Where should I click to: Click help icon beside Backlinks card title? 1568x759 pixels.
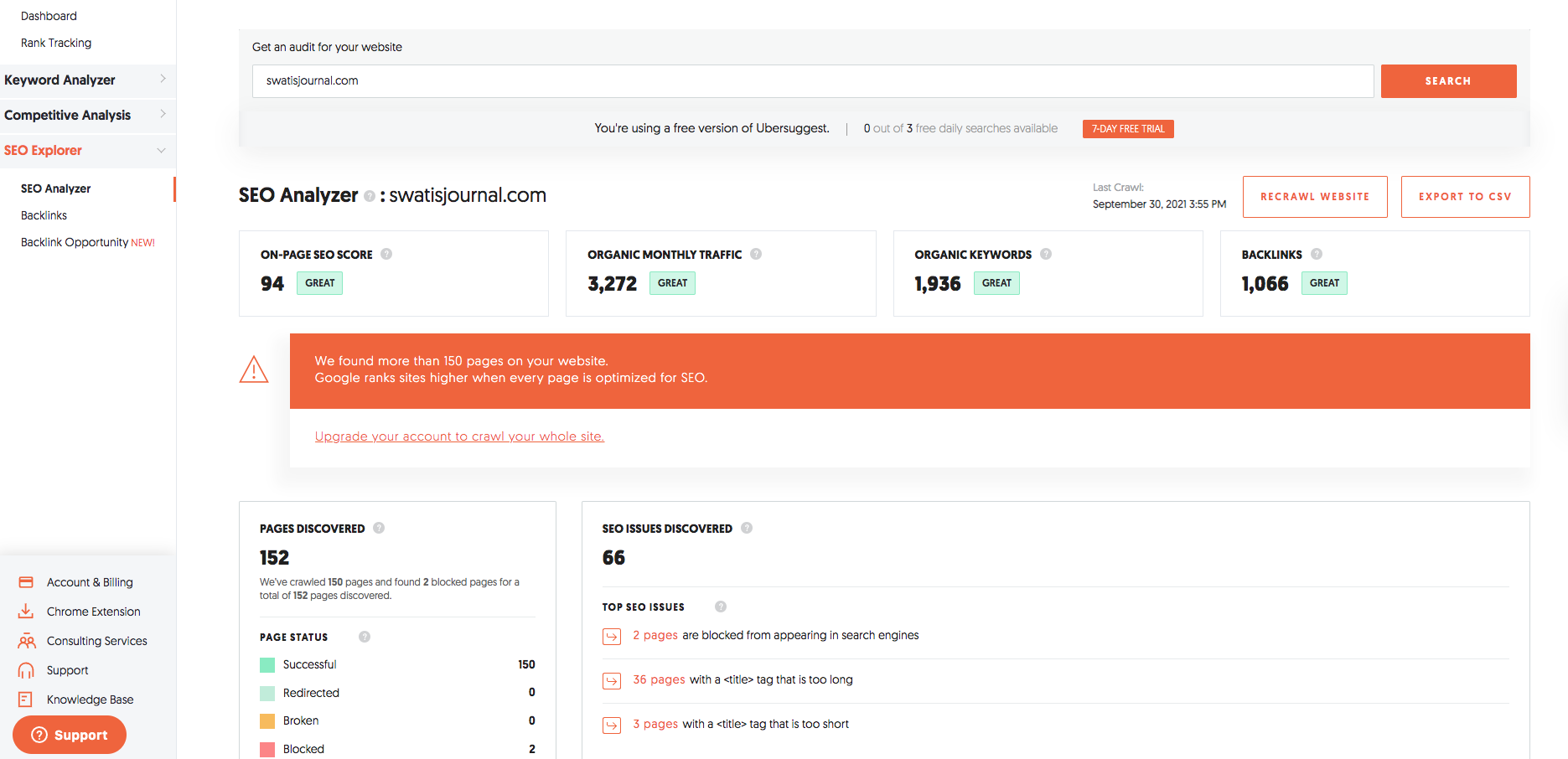[x=1317, y=254]
